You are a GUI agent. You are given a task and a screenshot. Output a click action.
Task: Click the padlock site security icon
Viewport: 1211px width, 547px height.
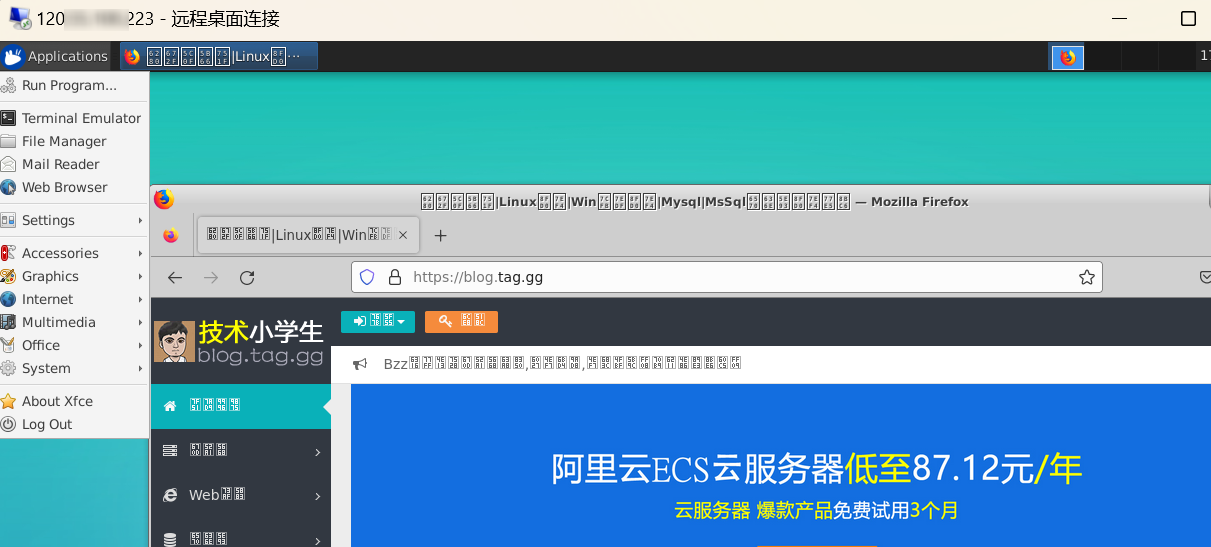(x=394, y=277)
